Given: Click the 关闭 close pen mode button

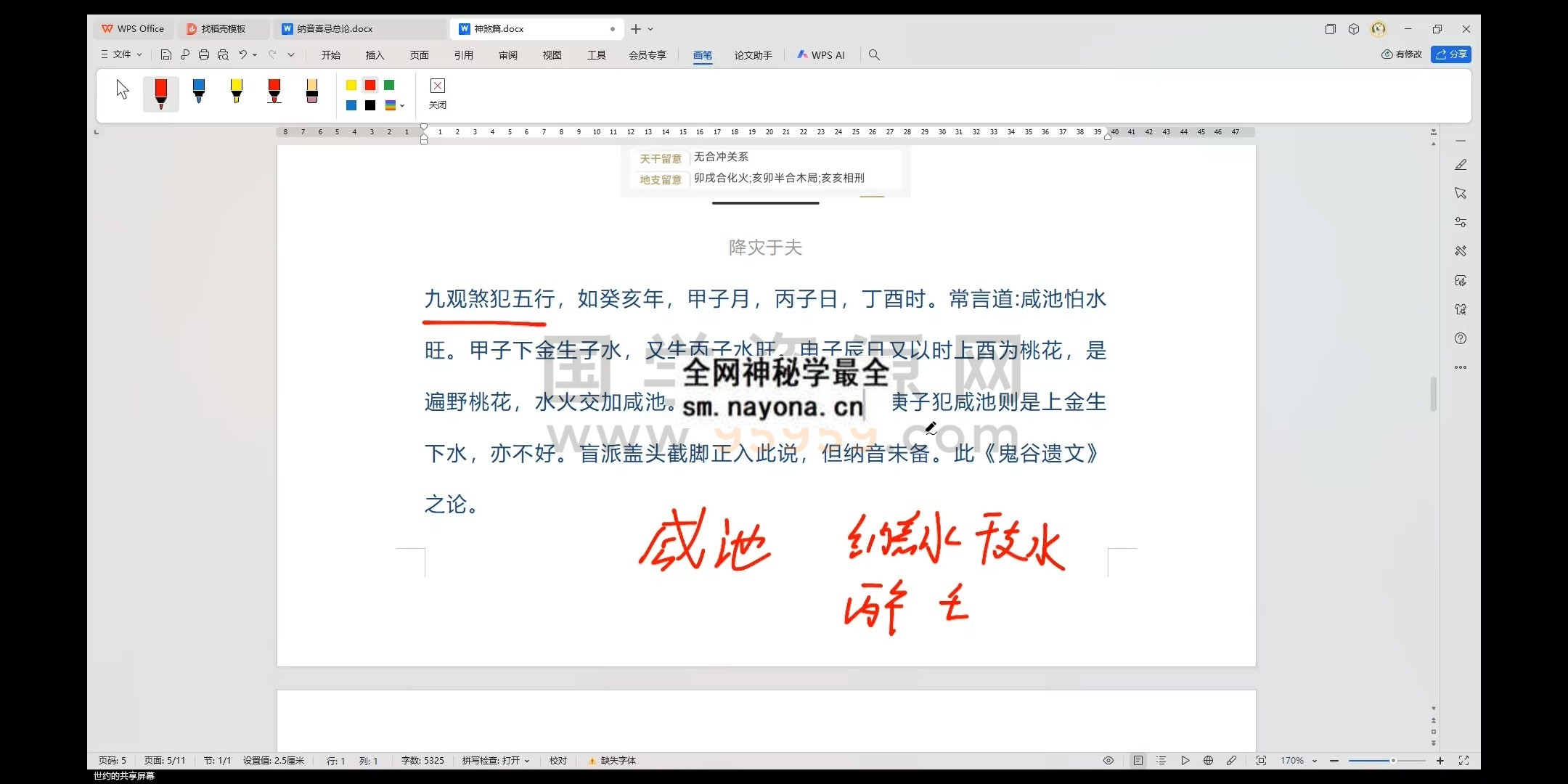Looking at the screenshot, I should point(438,94).
